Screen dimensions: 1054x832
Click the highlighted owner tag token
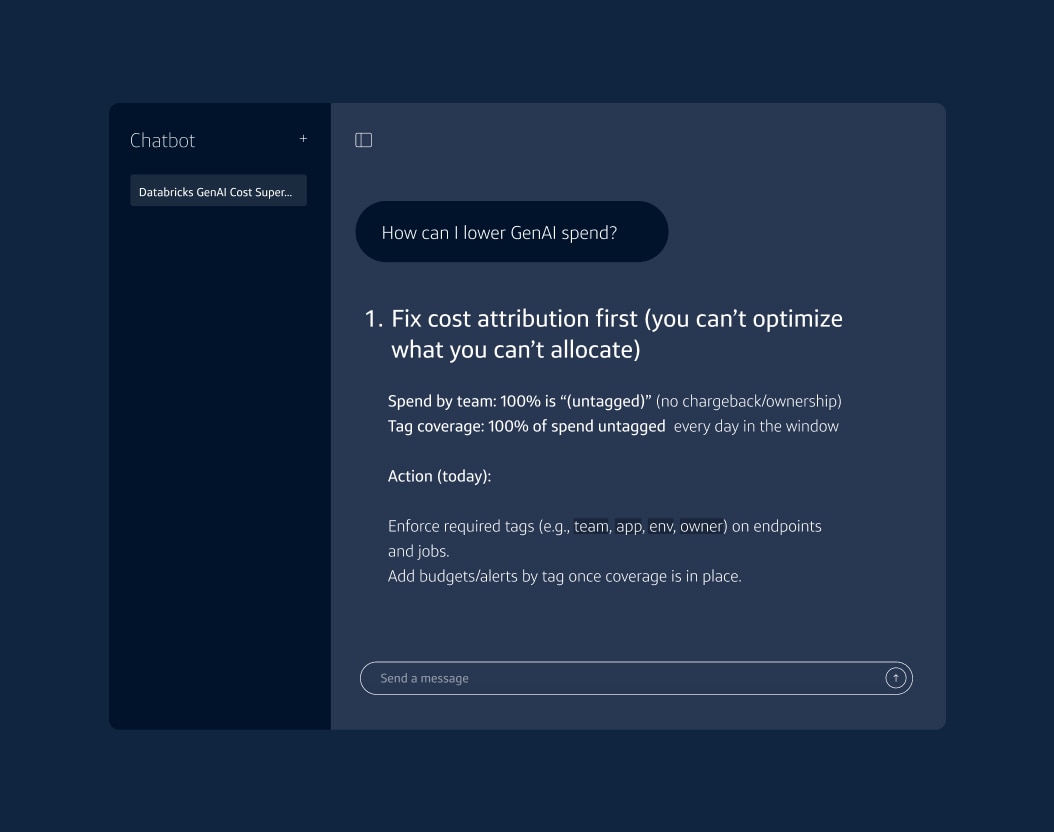(x=701, y=526)
